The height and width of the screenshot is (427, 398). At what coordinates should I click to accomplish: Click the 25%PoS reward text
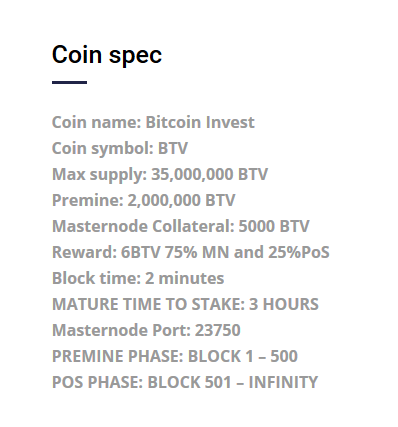point(299,252)
